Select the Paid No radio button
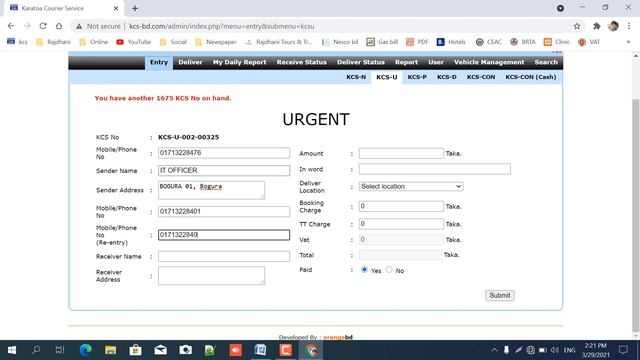640x360 pixels. pos(389,270)
